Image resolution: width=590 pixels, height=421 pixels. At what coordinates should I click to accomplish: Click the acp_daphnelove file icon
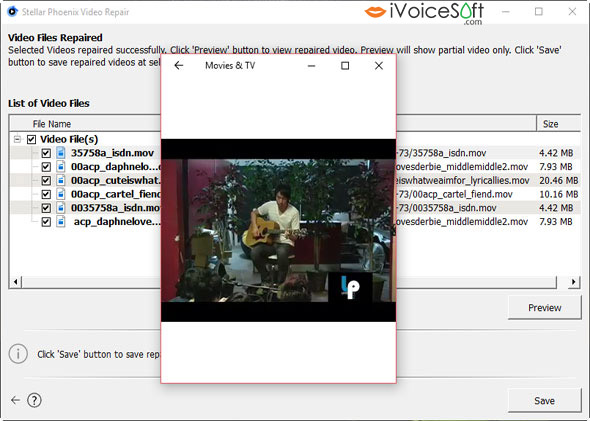pos(60,222)
